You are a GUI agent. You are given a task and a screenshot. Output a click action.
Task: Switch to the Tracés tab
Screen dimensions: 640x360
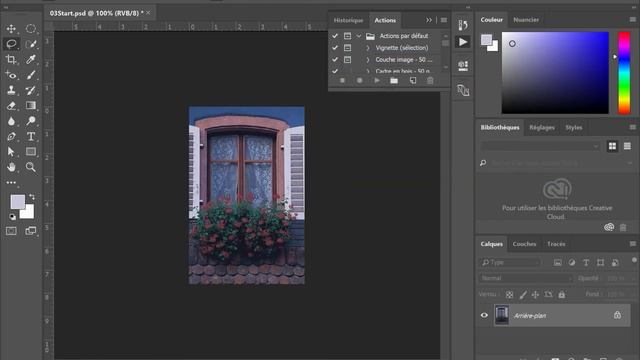(x=556, y=244)
